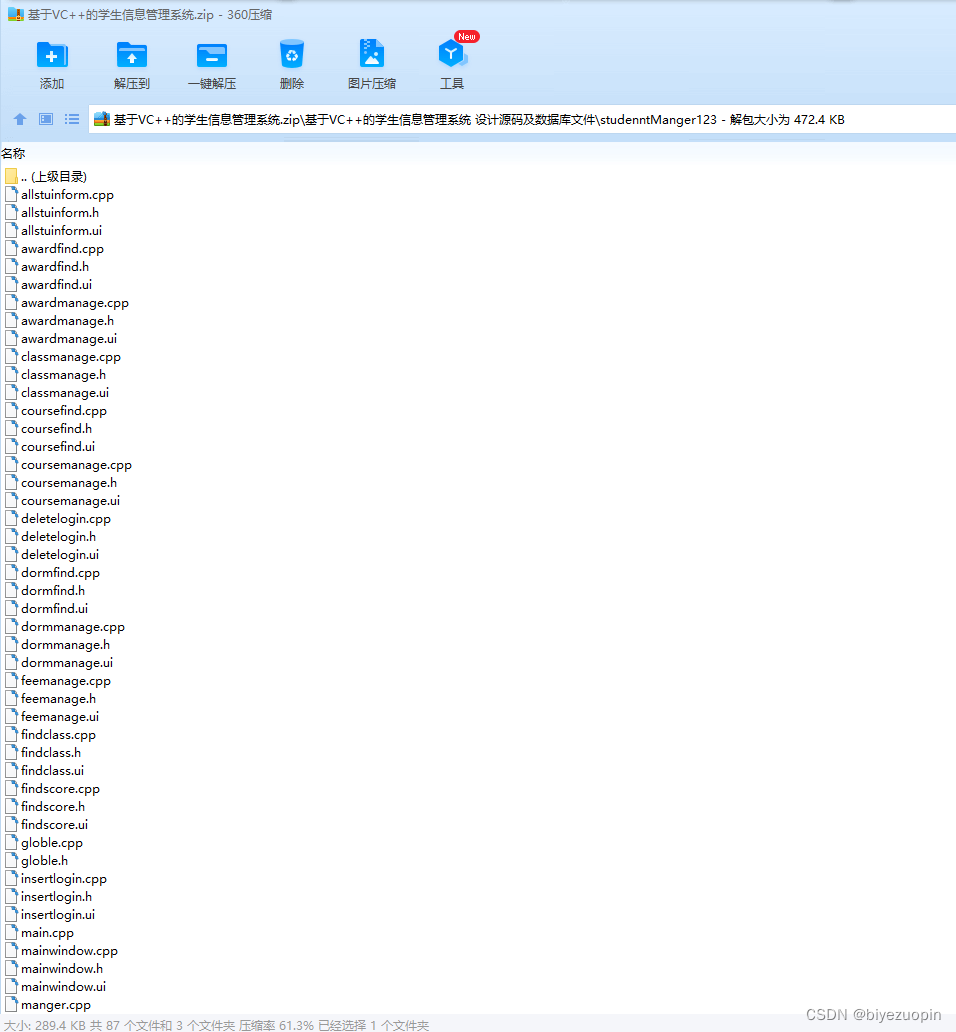Select file findscore.ui
The width and height of the screenshot is (956, 1032).
click(47, 824)
